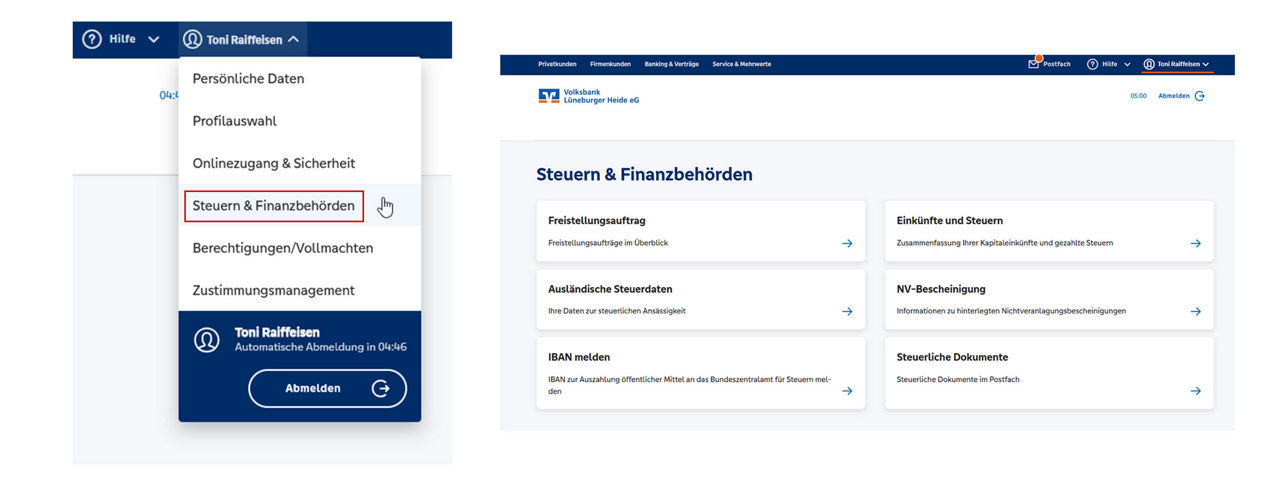Open Berechtigungen/Vollmachten menu entry
1280x486 pixels.
[300, 248]
